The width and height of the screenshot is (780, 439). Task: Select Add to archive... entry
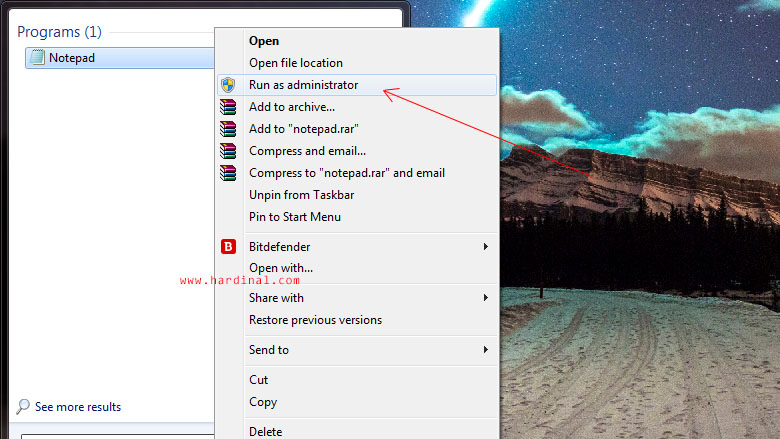coord(357,107)
